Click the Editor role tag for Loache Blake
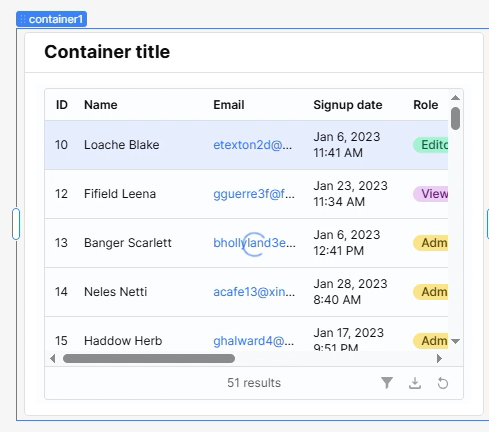 431,145
